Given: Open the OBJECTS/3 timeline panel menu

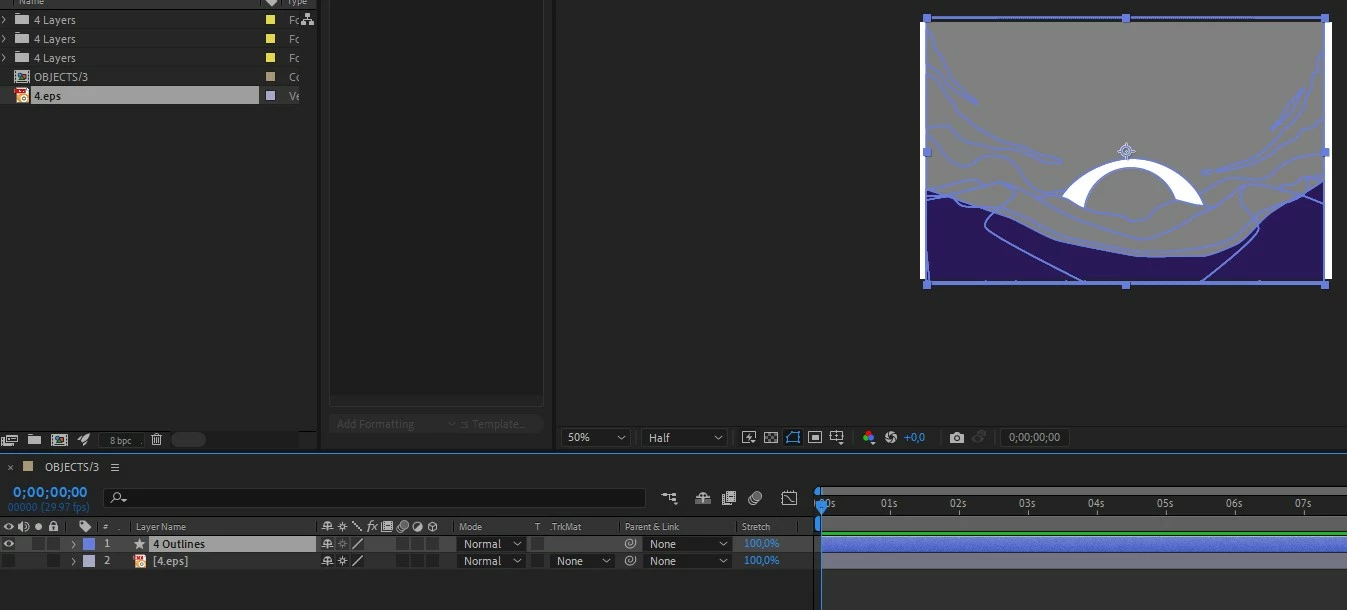Looking at the screenshot, I should coord(115,467).
